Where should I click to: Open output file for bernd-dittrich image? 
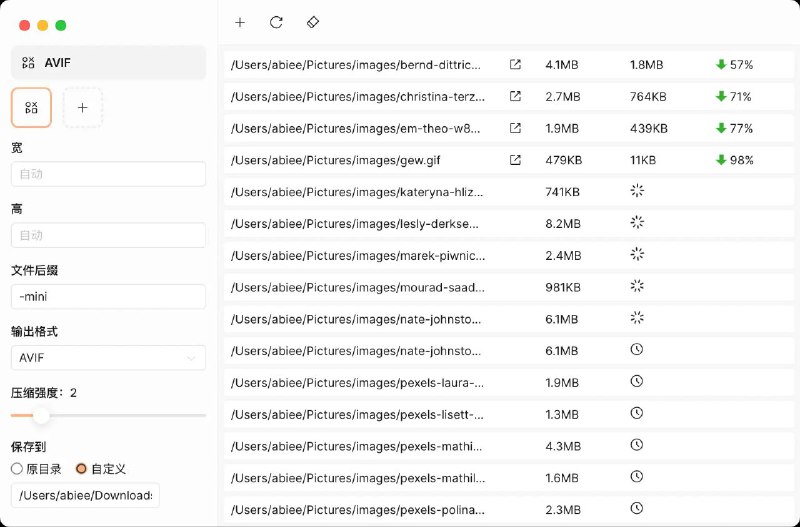pos(515,65)
